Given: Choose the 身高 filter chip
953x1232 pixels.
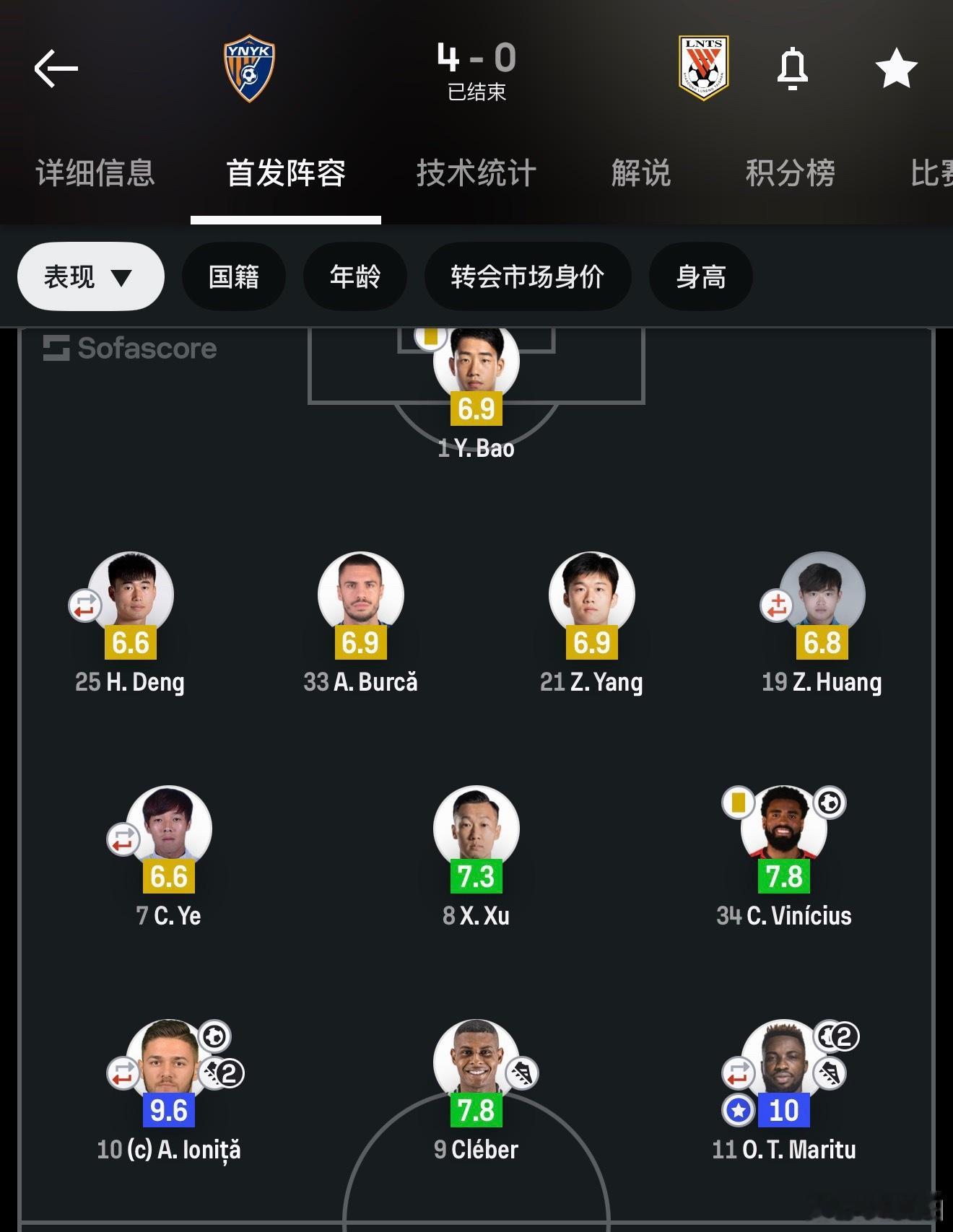Looking at the screenshot, I should pyautogui.click(x=701, y=276).
